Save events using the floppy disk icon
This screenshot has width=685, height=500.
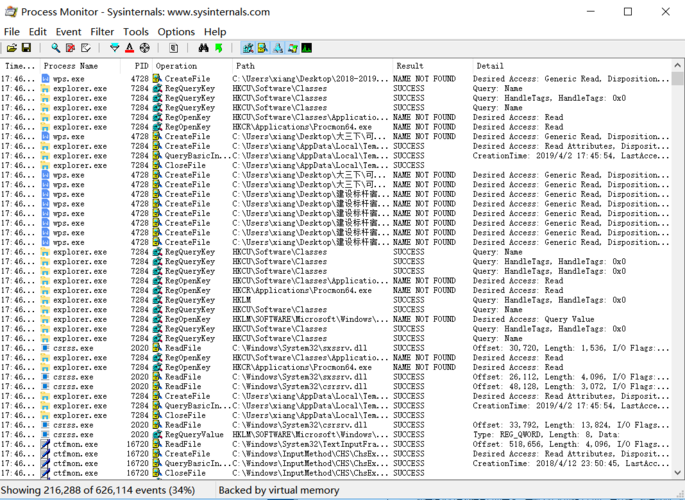tap(27, 48)
